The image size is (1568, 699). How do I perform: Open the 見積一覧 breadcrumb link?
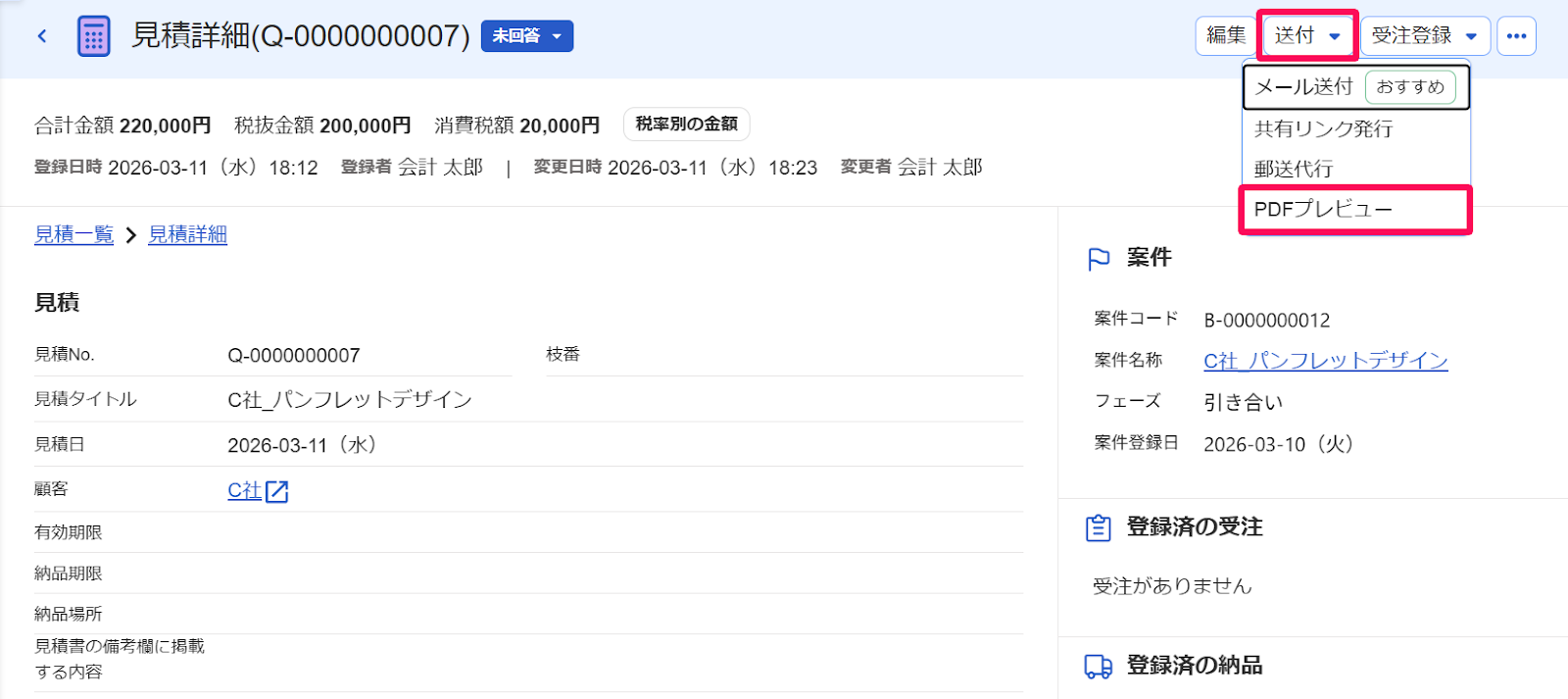pos(74,234)
